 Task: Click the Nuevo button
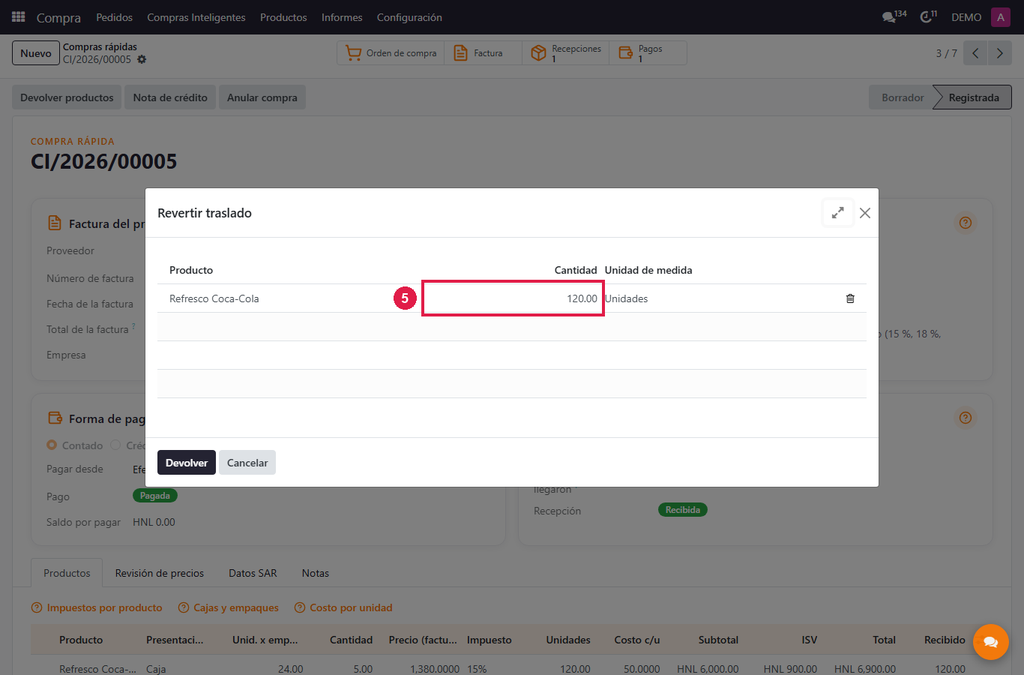(35, 54)
